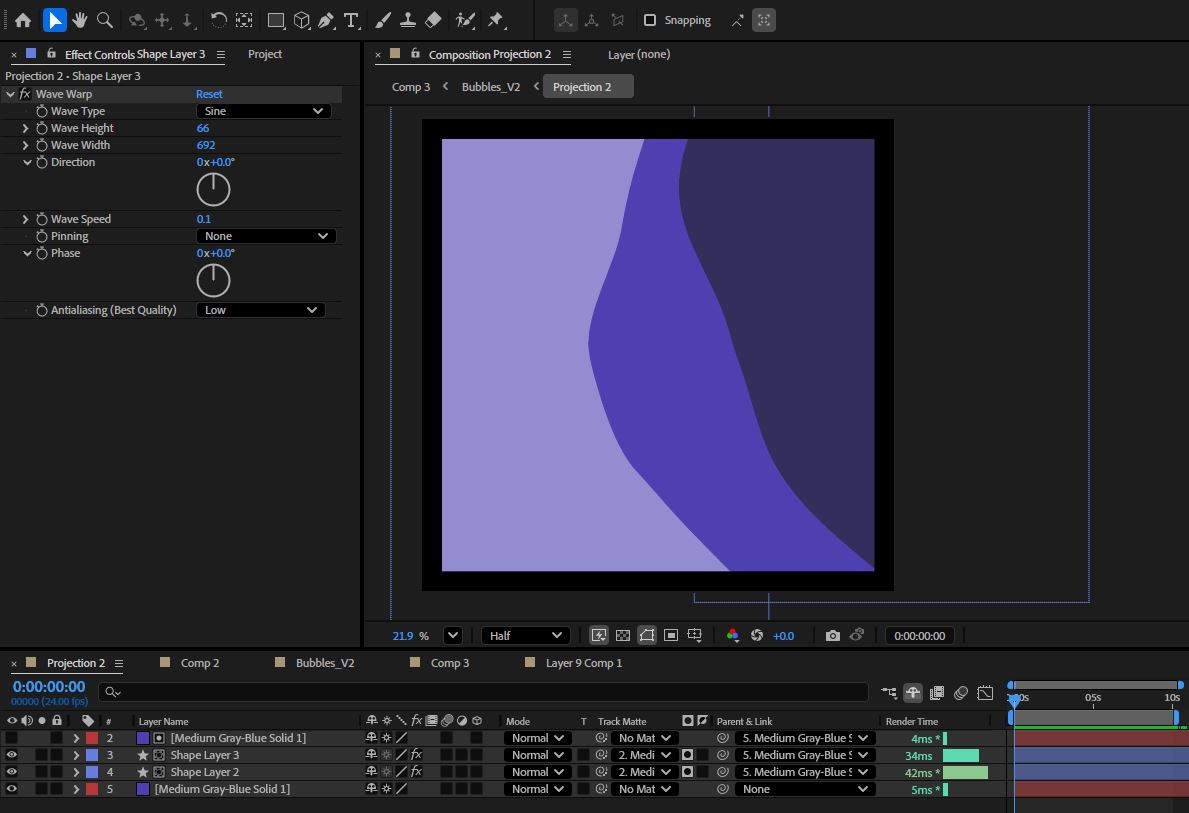Navigate to Comp 3 in breadcrumb

tap(410, 87)
